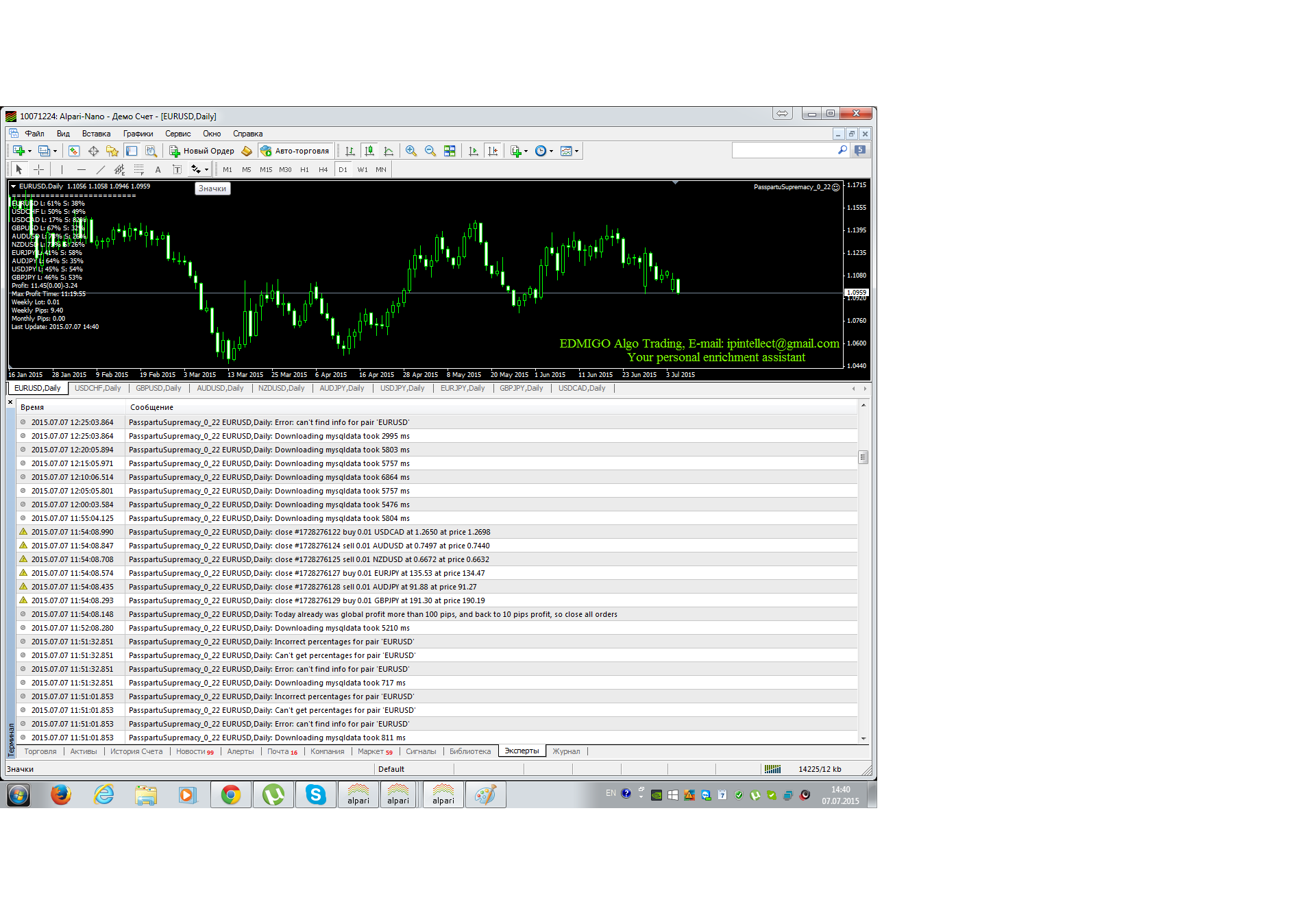1298x924 pixels.
Task: Open Firefox from the taskbar
Action: pos(61,794)
